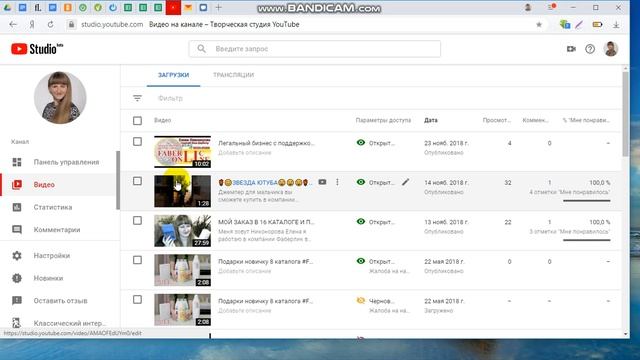Open the Панель управления dashboard icon
640x360 pixels.
pos(17,162)
